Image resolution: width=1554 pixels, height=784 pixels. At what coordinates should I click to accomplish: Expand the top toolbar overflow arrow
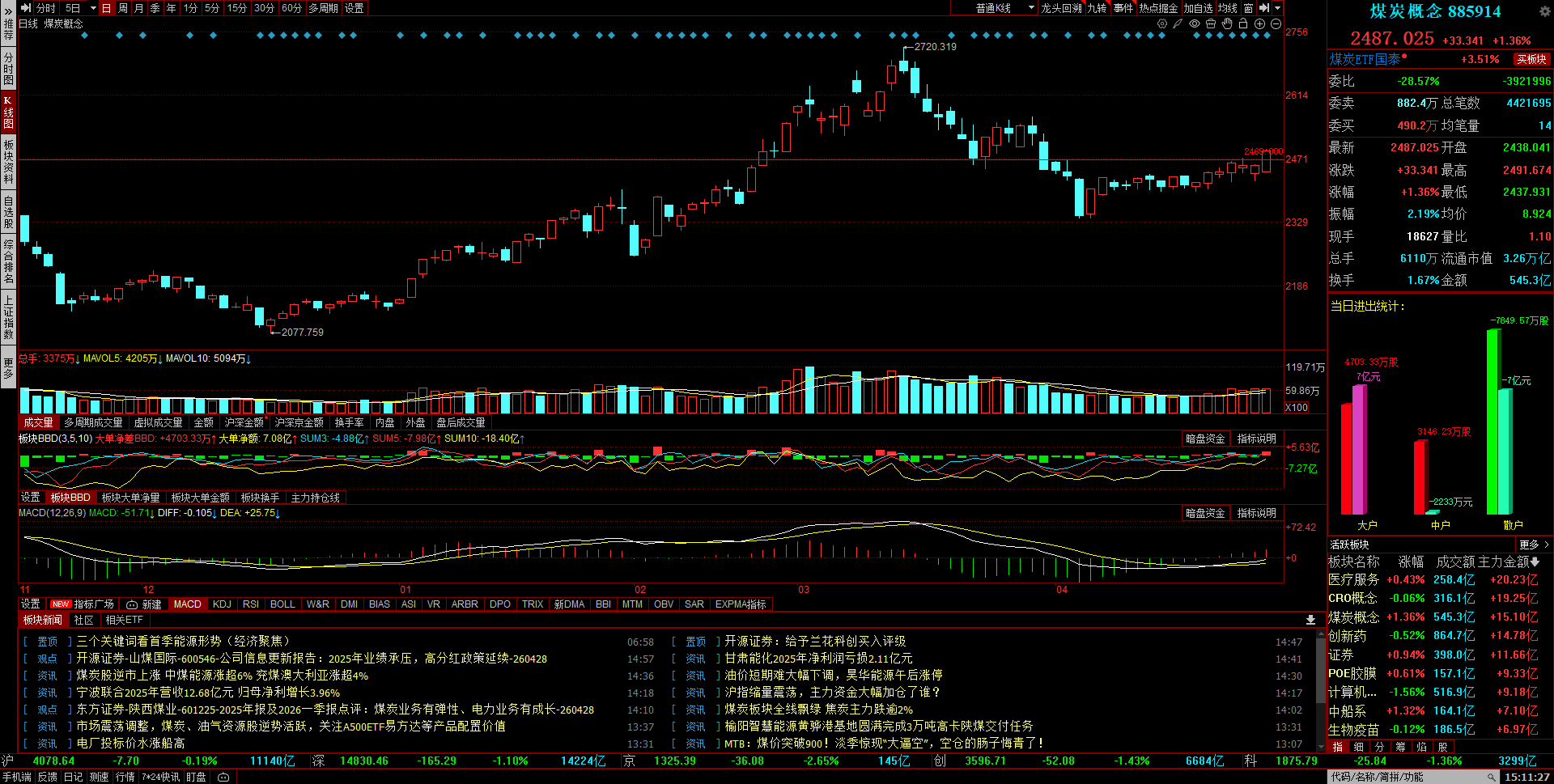[x=1278, y=8]
